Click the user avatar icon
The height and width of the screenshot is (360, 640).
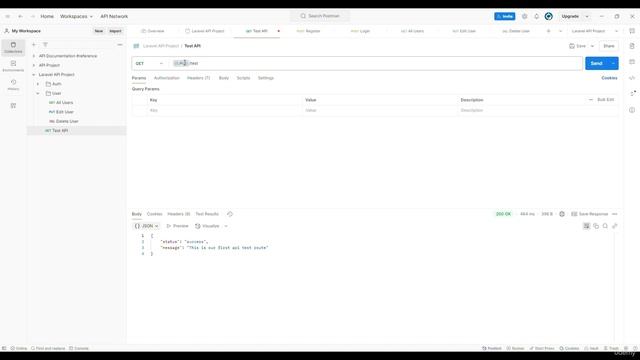pyautogui.click(x=549, y=16)
